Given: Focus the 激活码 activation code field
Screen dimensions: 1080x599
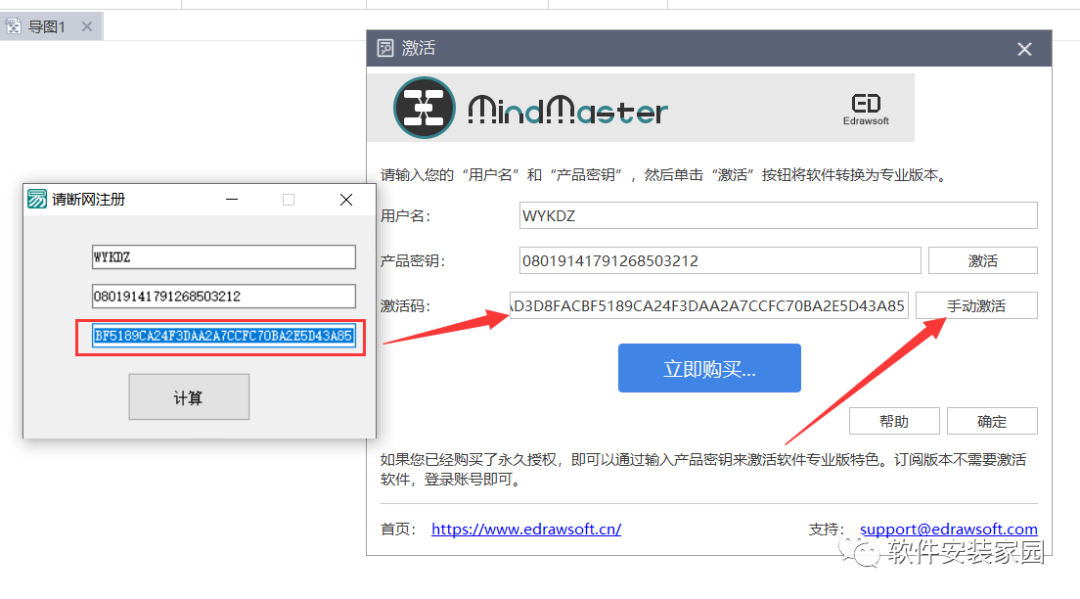Looking at the screenshot, I should 709,306.
